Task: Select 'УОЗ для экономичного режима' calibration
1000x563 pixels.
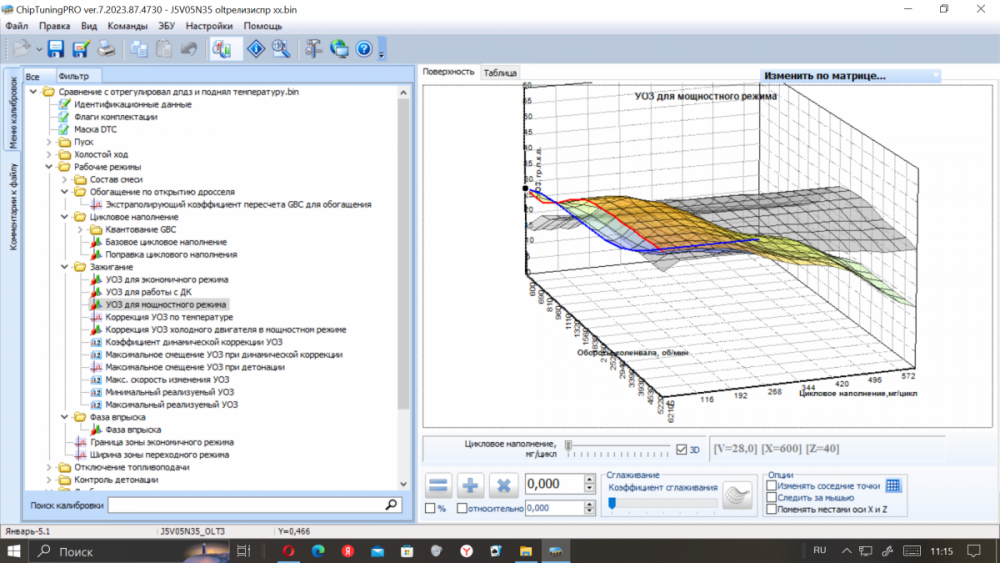Action: (167, 280)
